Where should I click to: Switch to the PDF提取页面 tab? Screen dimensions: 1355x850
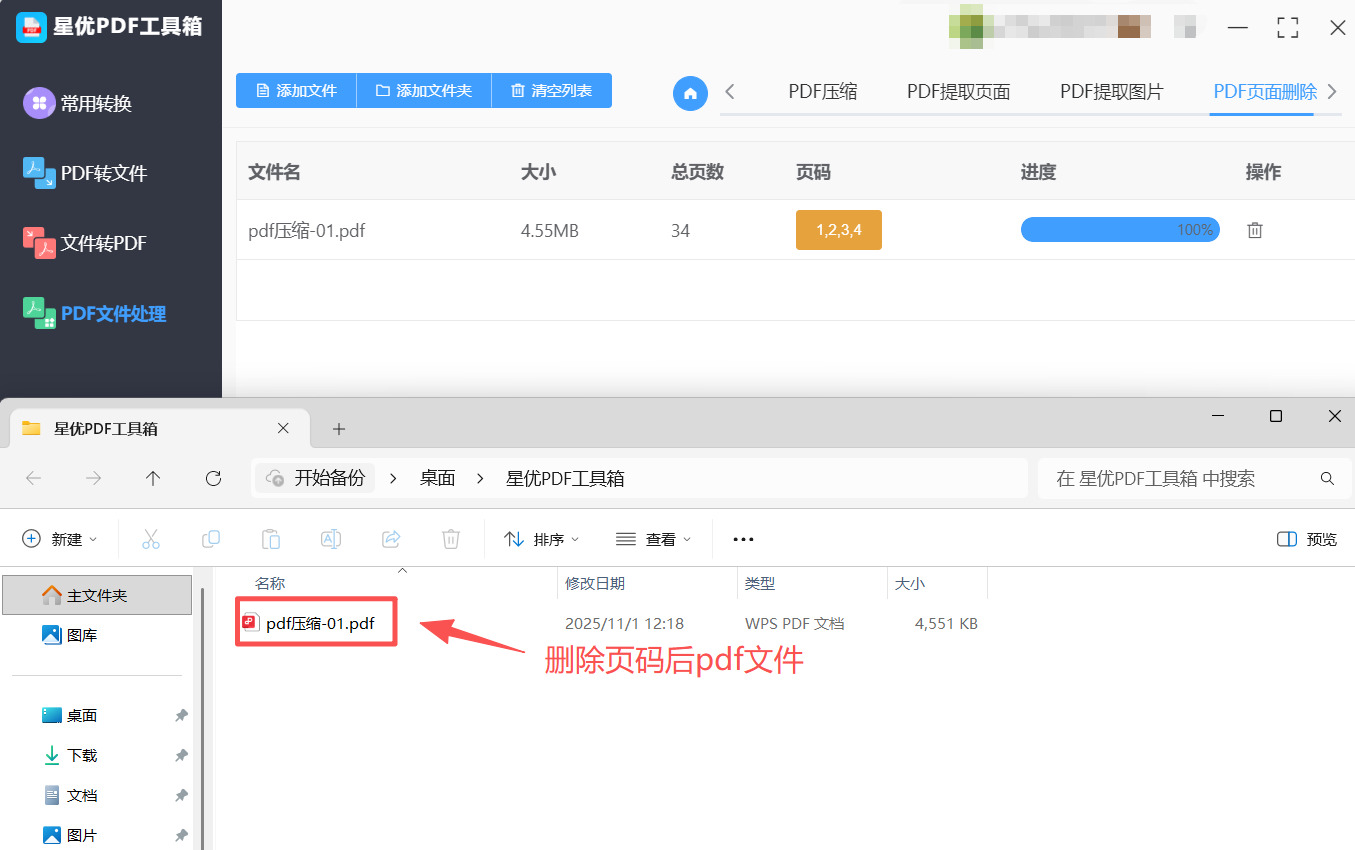coord(958,92)
